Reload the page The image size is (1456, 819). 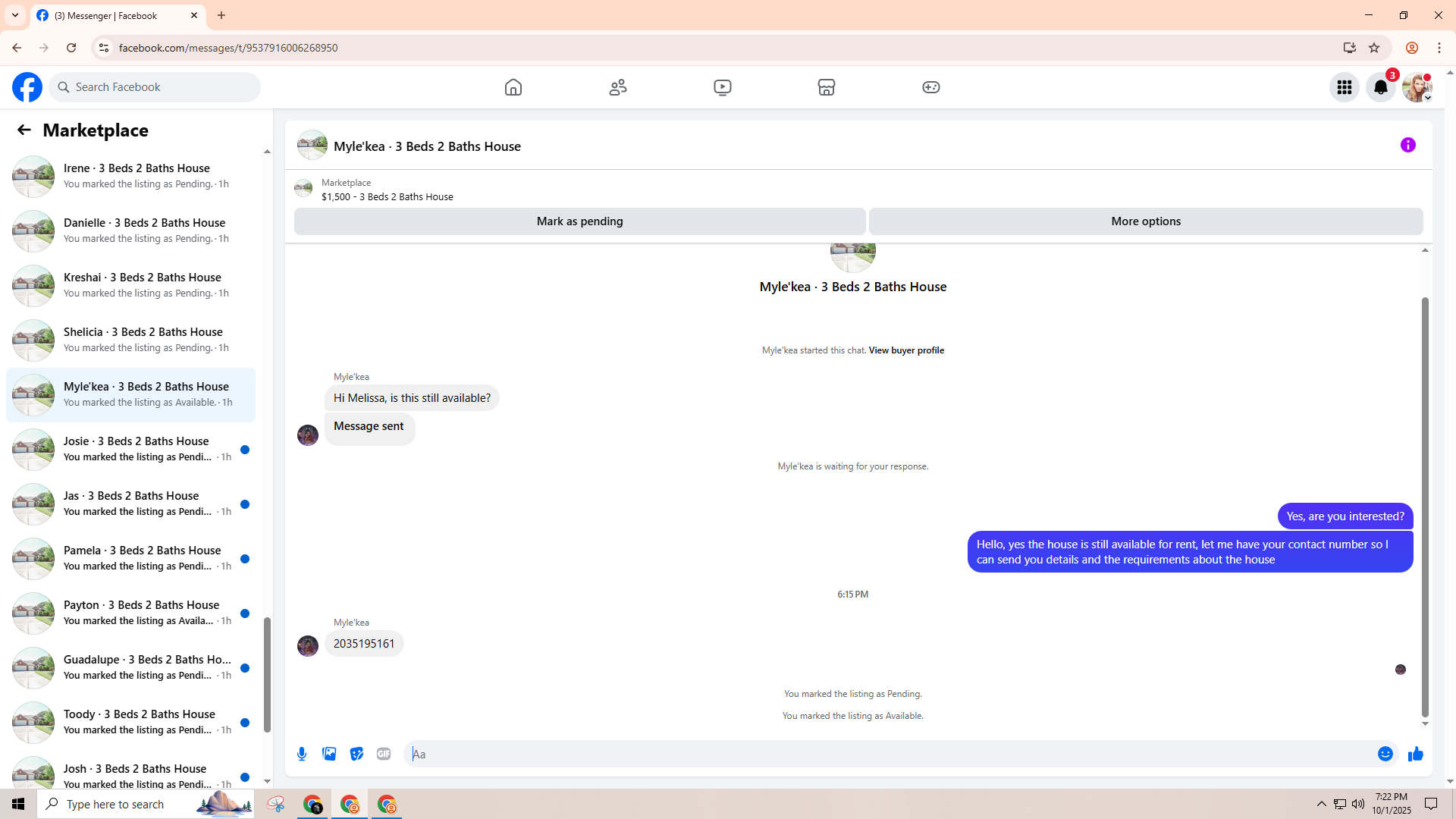71,48
